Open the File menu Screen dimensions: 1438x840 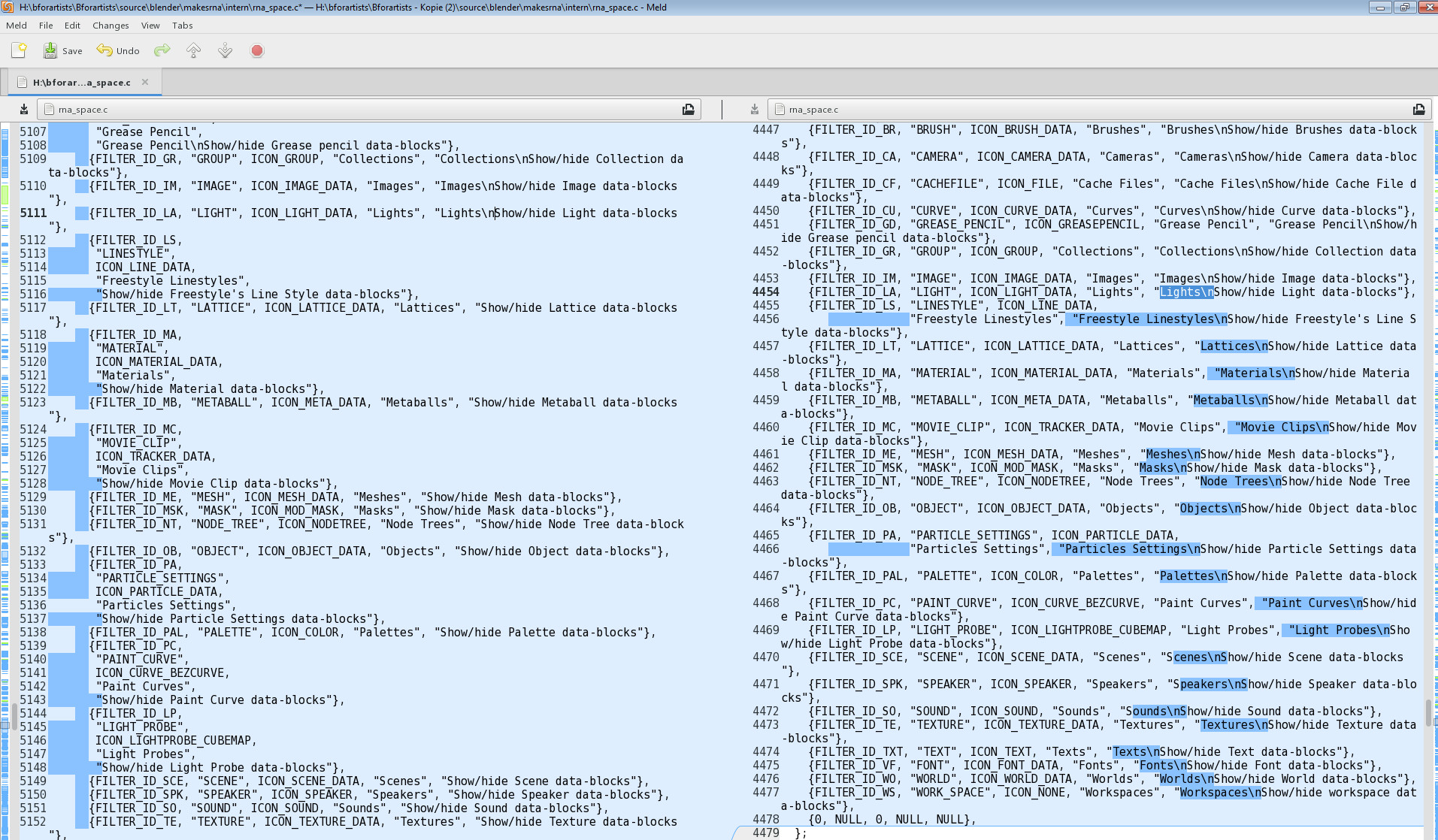46,26
